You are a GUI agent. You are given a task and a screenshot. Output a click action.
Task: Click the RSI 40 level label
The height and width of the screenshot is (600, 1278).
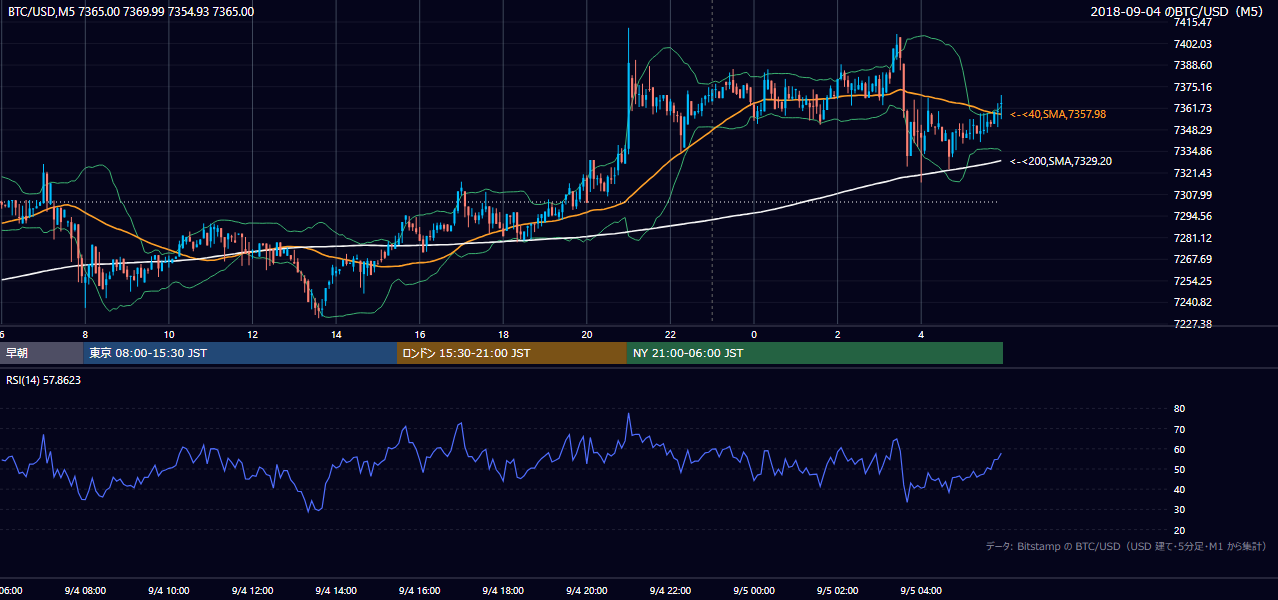pyautogui.click(x=1179, y=489)
